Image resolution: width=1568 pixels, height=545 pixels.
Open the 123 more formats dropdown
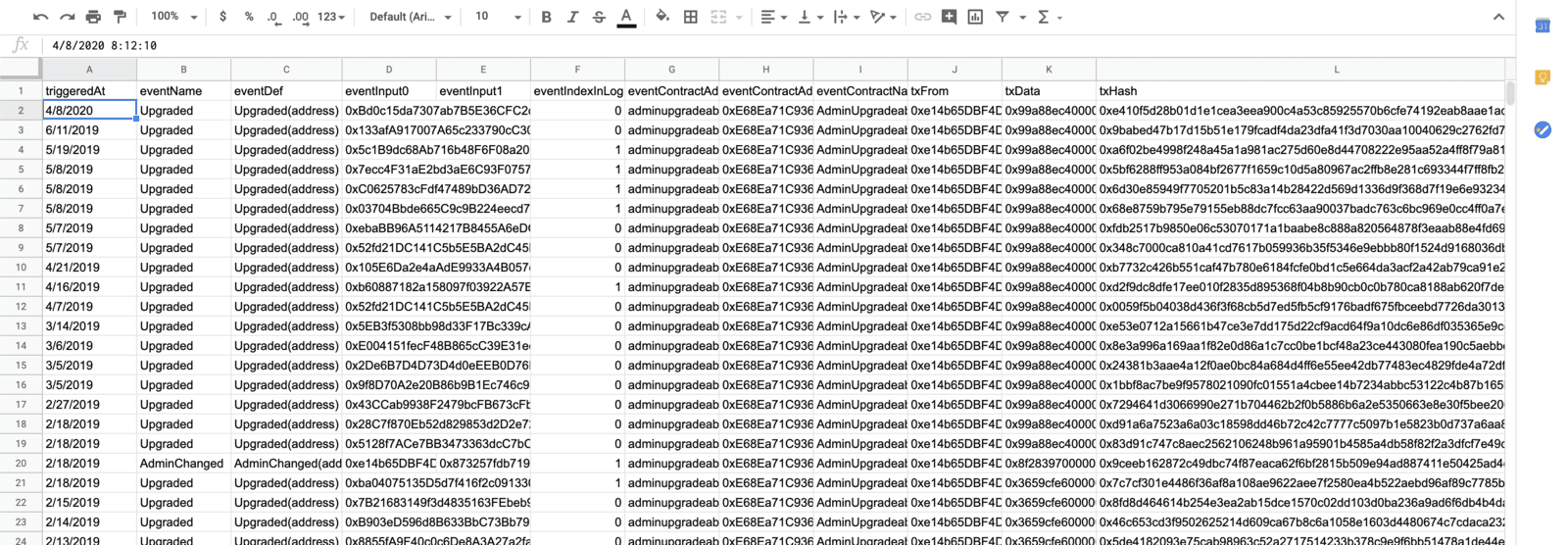[331, 17]
